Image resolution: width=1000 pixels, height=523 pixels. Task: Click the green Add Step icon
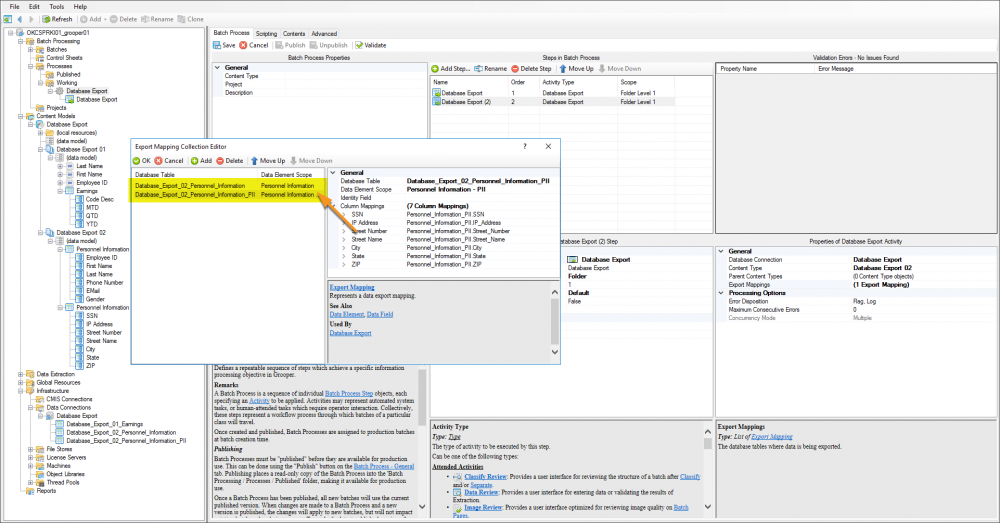(435, 68)
